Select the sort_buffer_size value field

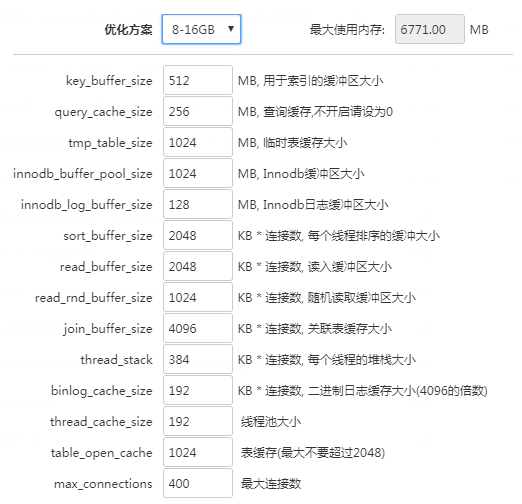(x=198, y=235)
